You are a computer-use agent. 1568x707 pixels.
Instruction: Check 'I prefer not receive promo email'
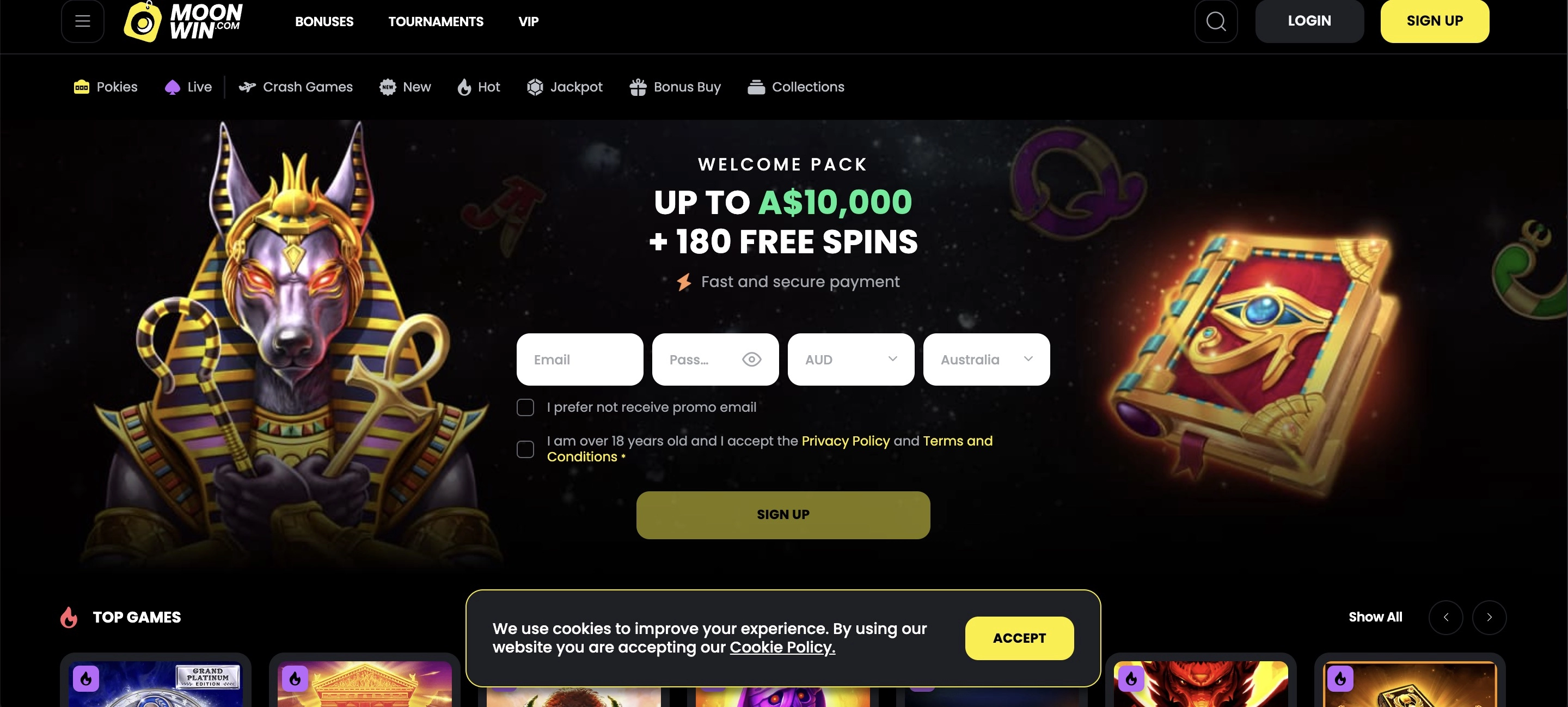(x=525, y=407)
